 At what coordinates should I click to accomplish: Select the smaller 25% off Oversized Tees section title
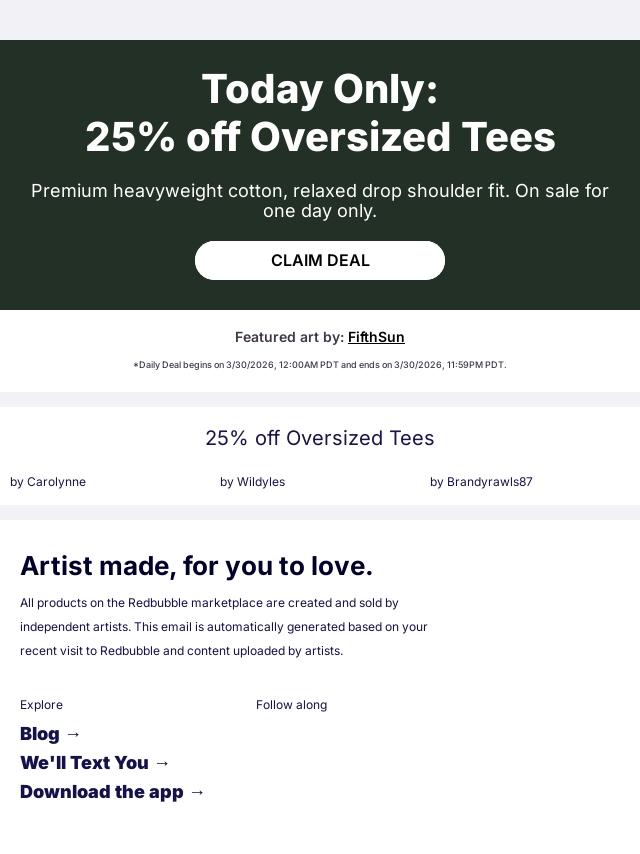(320, 438)
